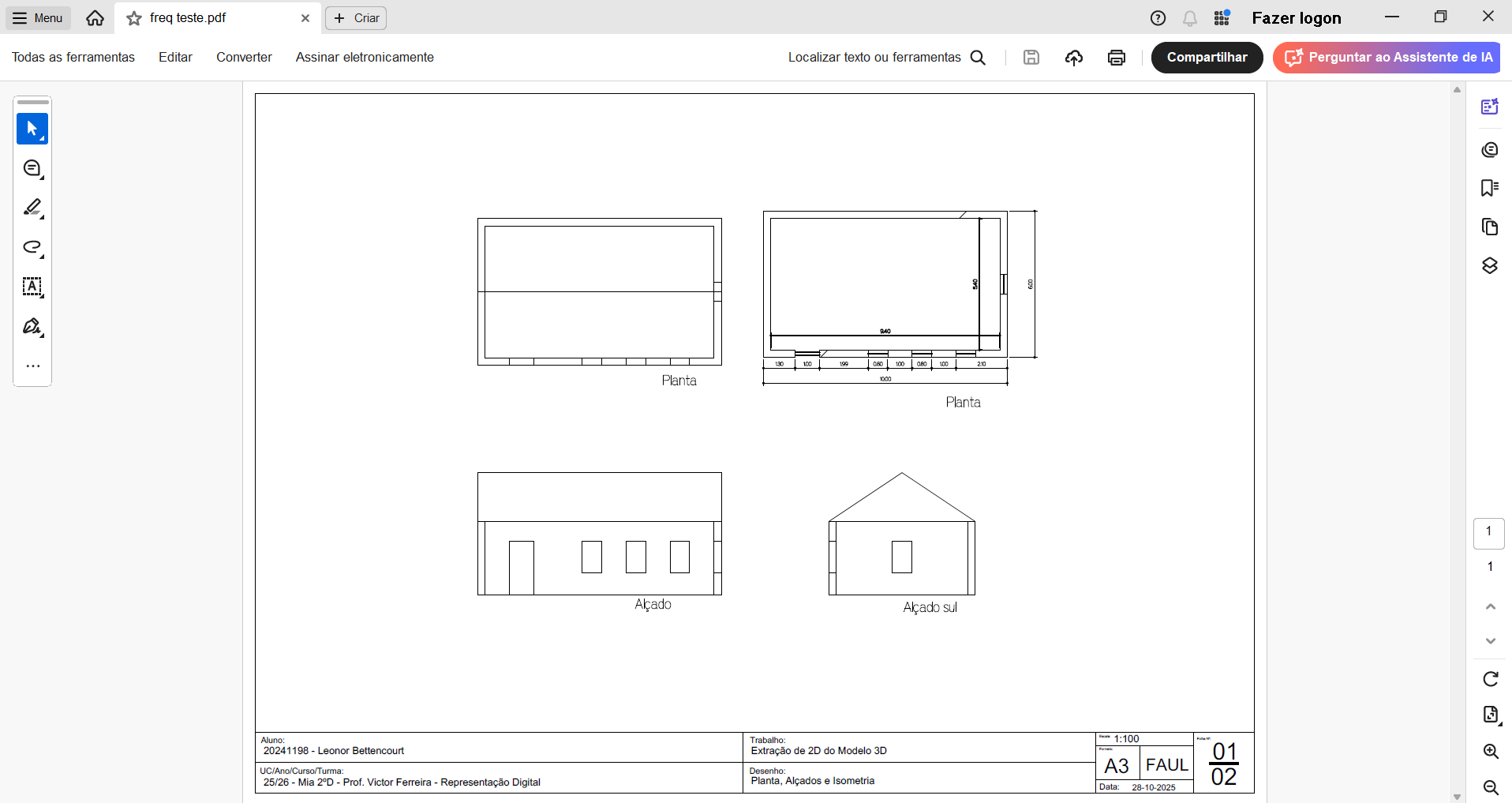This screenshot has width=1512, height=803.
Task: Upload file to cloud storage
Action: [x=1073, y=58]
